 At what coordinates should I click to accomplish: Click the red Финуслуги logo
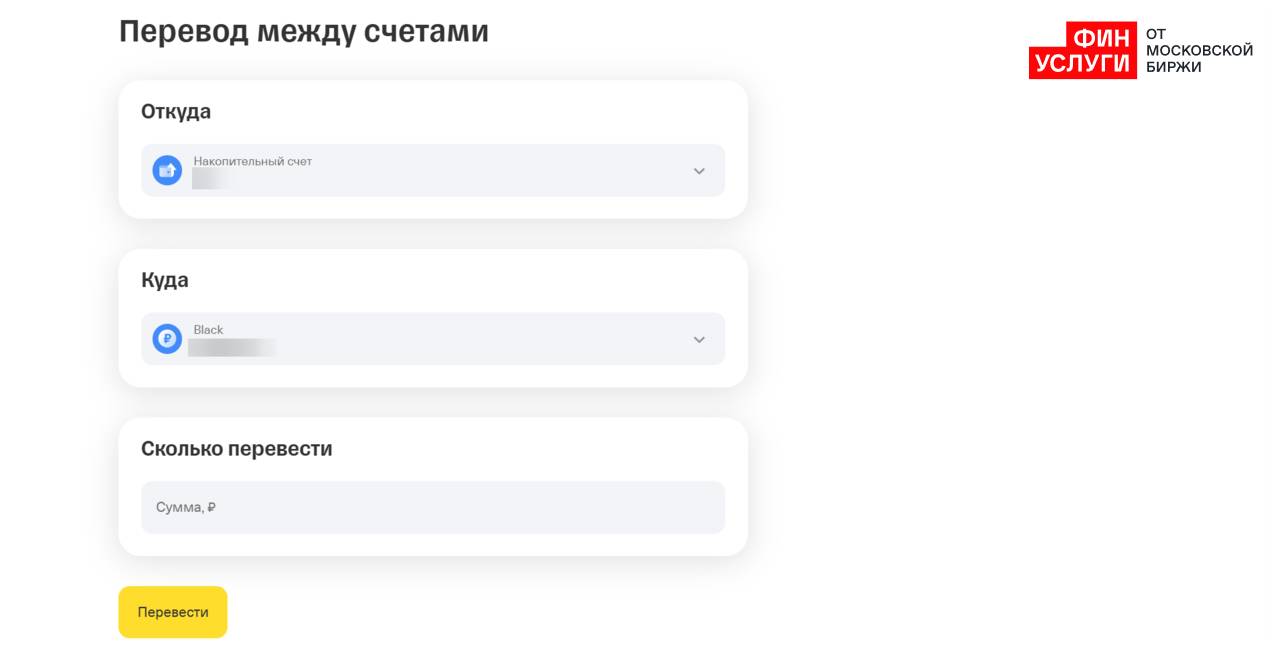(x=1082, y=50)
